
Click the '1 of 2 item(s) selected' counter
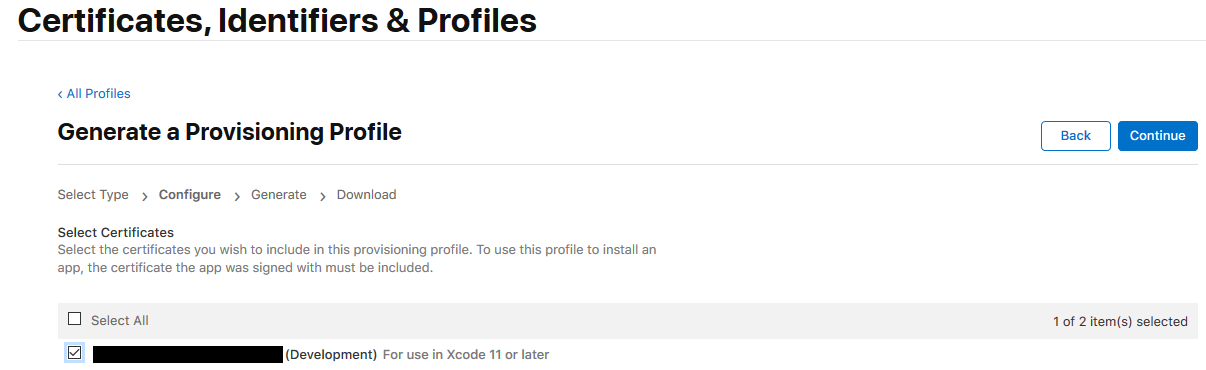(x=1120, y=321)
